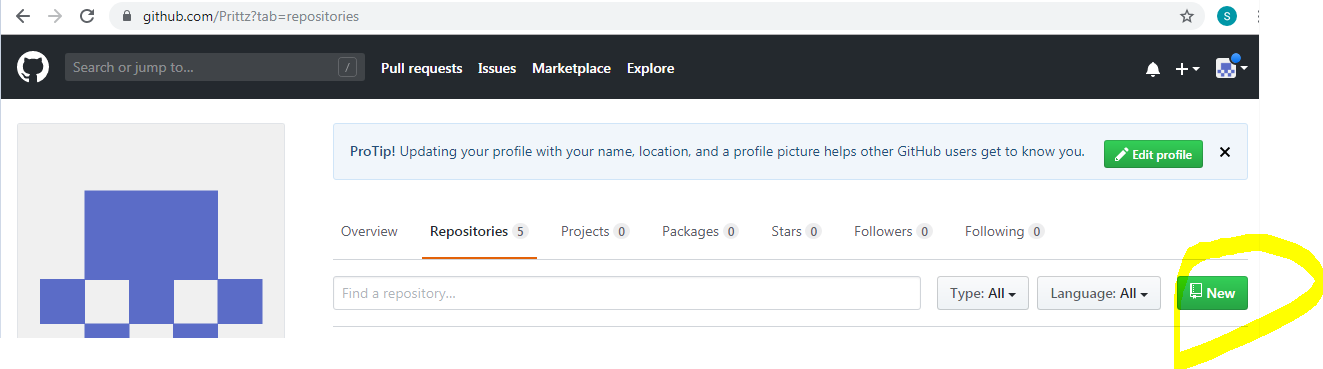Open the Chrome profile avatar S

[x=1227, y=16]
